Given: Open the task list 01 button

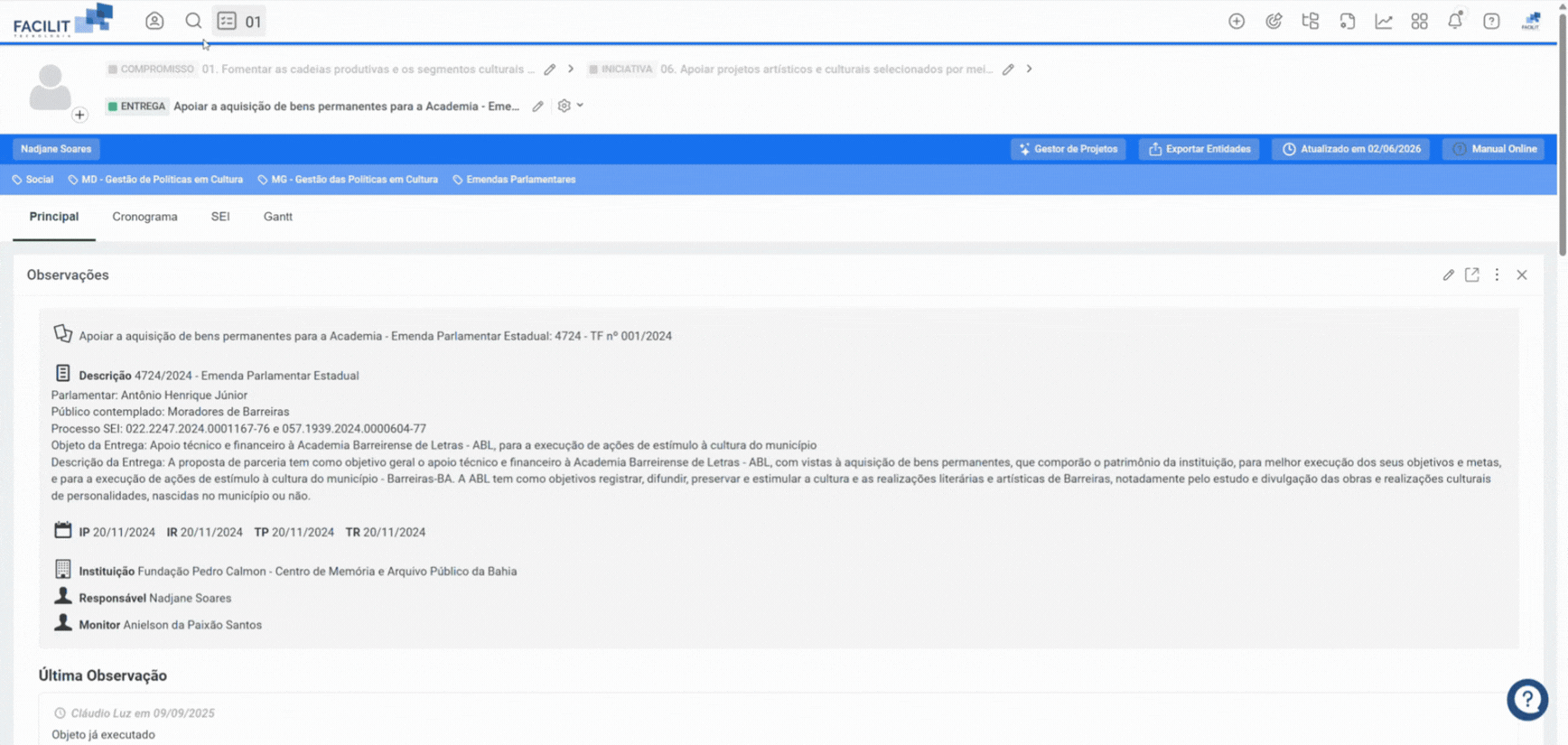Looking at the screenshot, I should 239,21.
